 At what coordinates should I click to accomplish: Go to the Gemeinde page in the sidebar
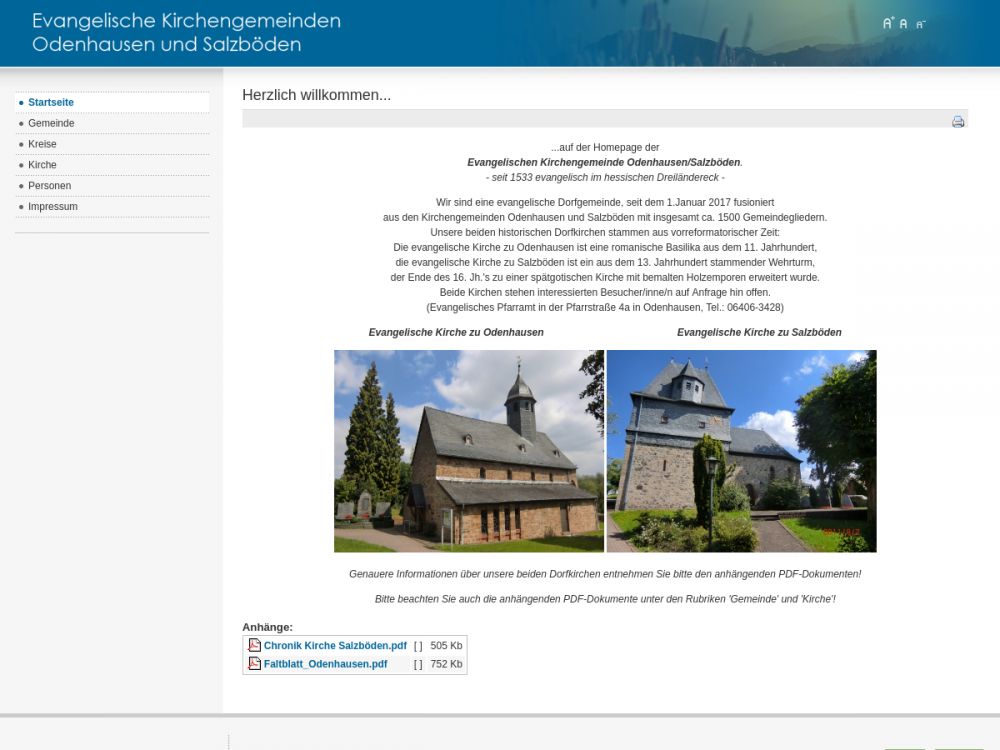51,124
